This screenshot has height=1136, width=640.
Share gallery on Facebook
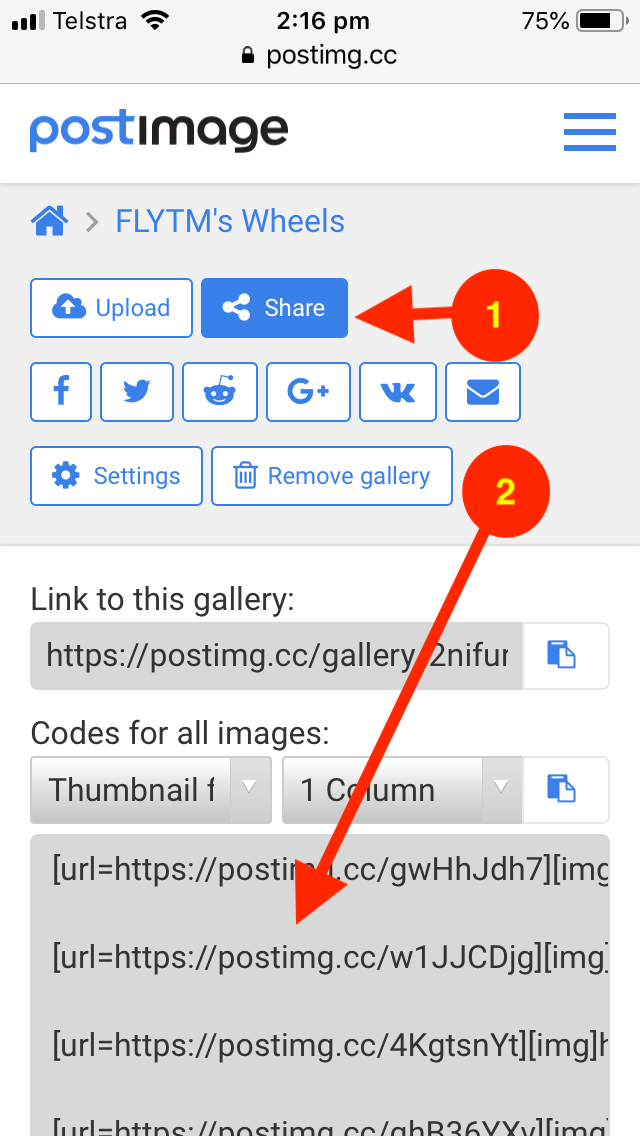point(61,392)
